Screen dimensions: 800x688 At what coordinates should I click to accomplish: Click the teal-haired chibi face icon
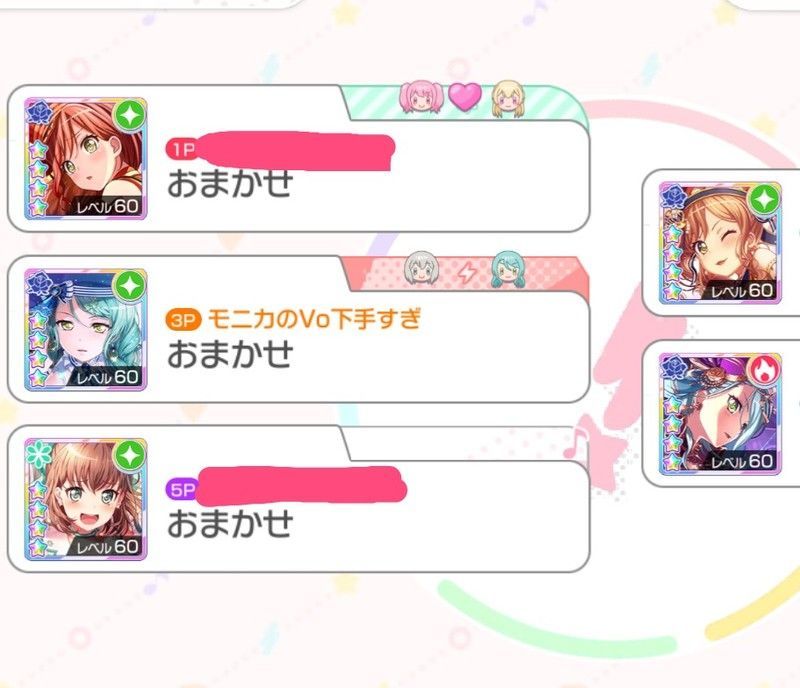(x=508, y=268)
